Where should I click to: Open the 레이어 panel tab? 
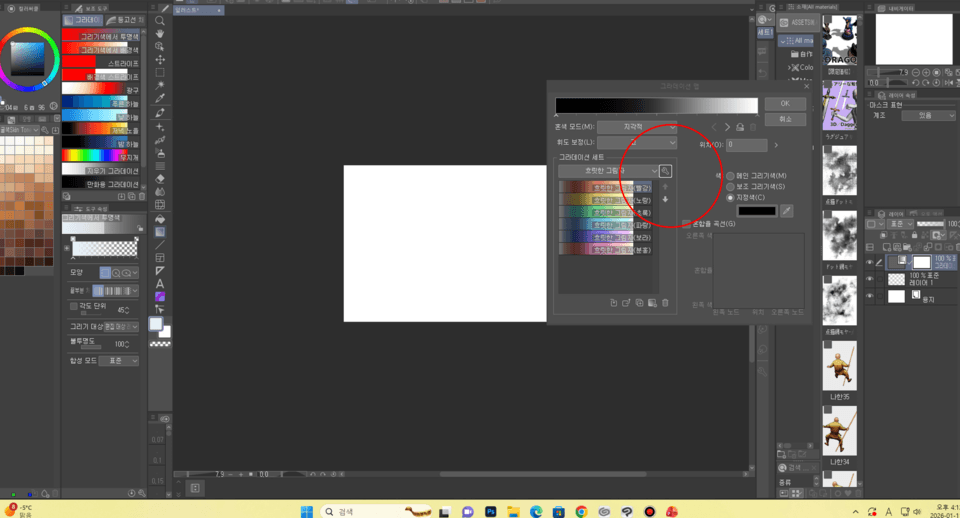point(890,214)
